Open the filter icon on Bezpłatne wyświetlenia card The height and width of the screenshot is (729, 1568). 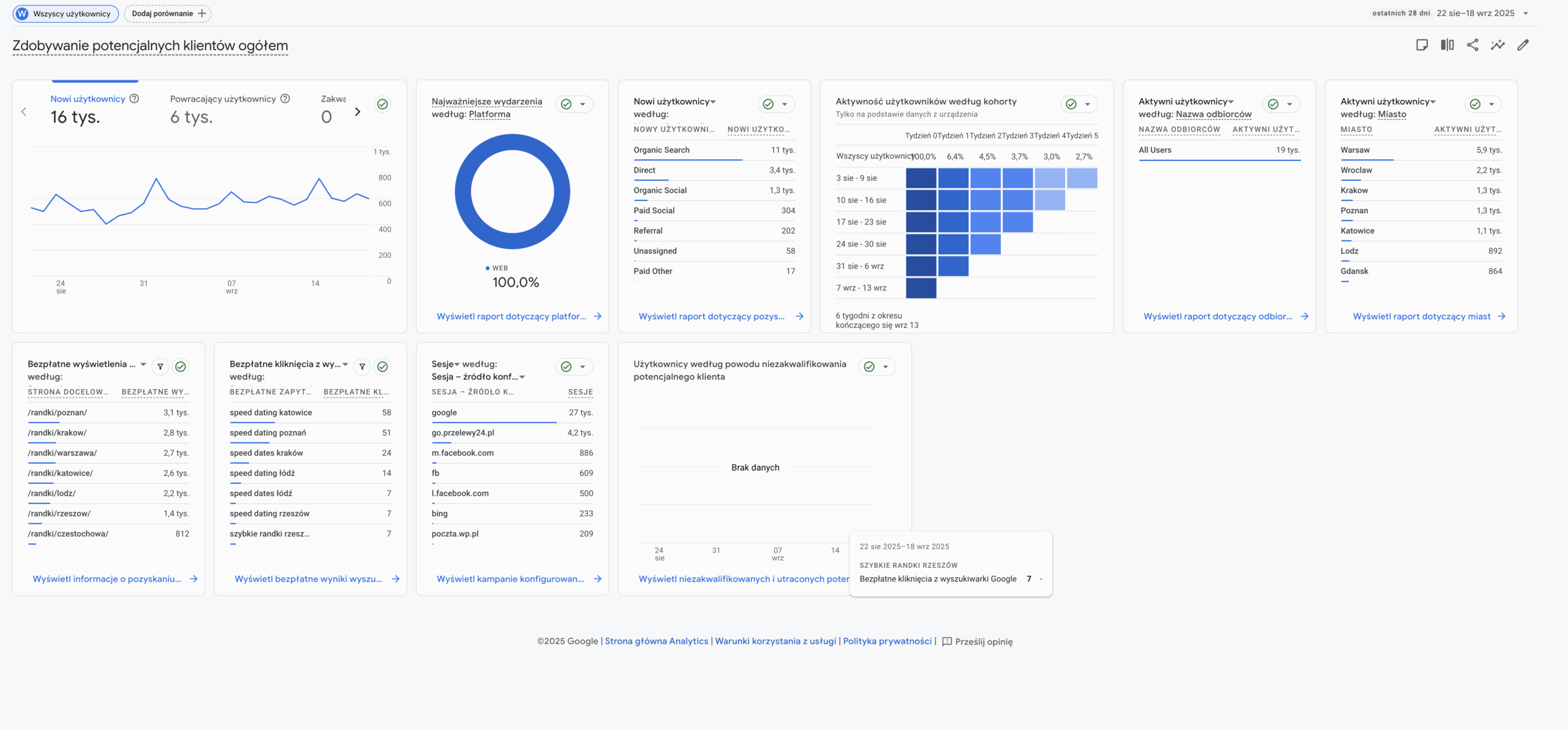coord(160,366)
